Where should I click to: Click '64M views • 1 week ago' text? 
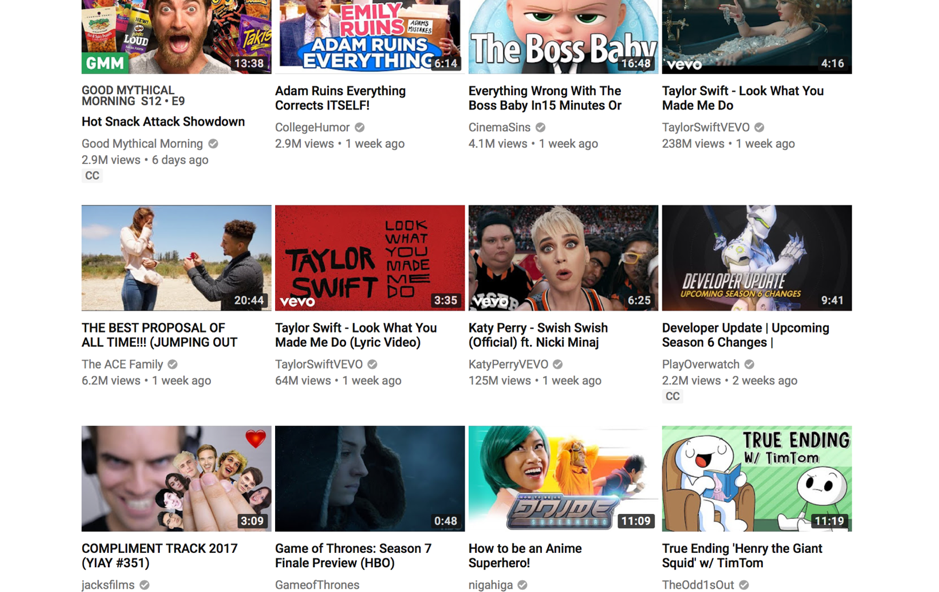(338, 381)
